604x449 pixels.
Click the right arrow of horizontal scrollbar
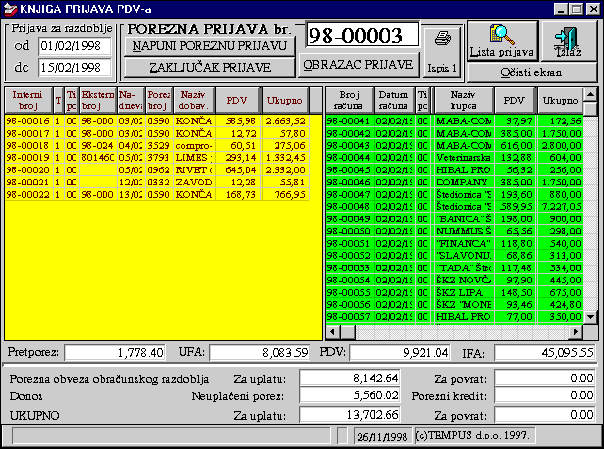pyautogui.click(x=575, y=331)
